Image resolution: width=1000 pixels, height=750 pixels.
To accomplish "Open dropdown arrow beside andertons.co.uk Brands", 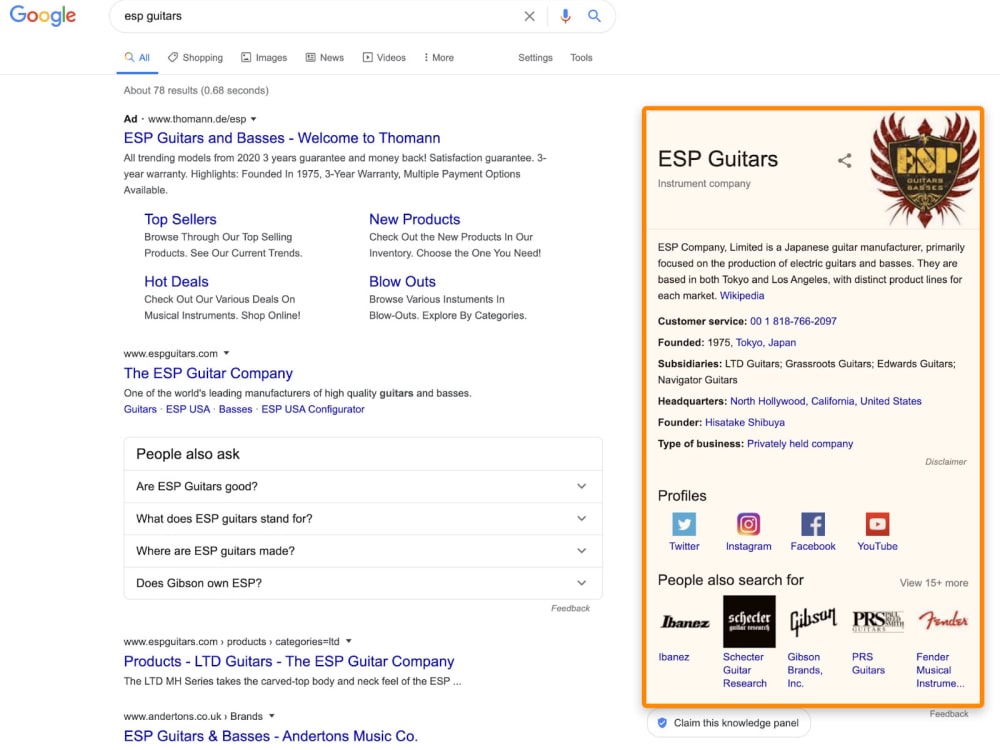I will (x=272, y=716).
